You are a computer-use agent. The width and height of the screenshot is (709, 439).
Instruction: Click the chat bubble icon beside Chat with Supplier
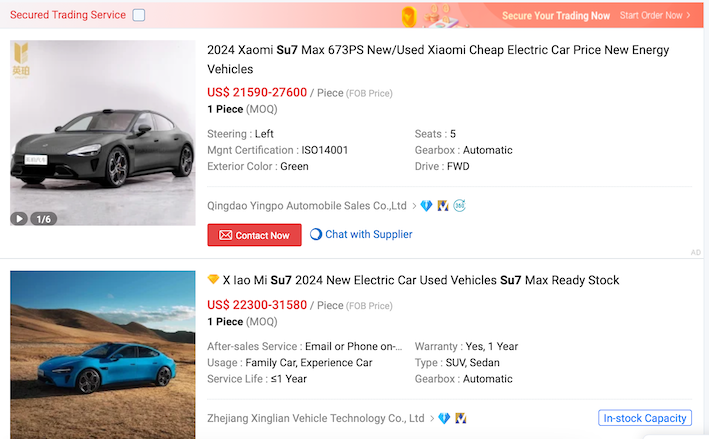(x=316, y=234)
